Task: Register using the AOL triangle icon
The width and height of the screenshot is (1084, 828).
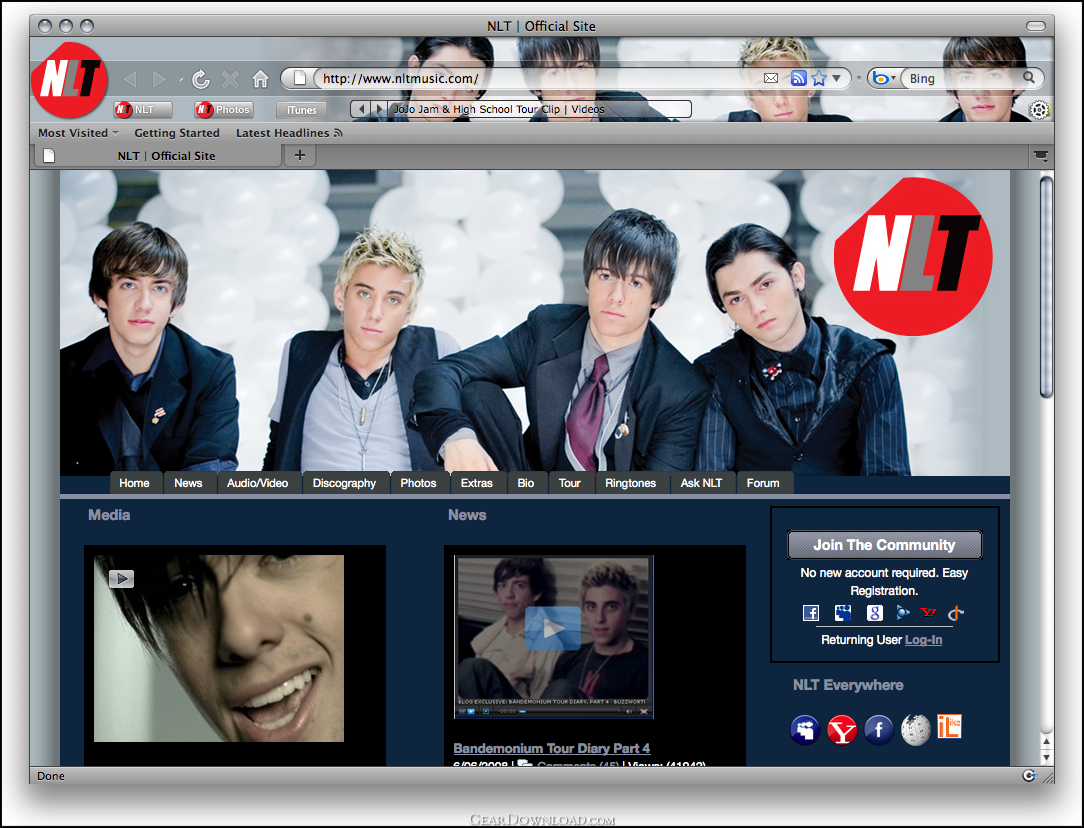Action: (902, 612)
